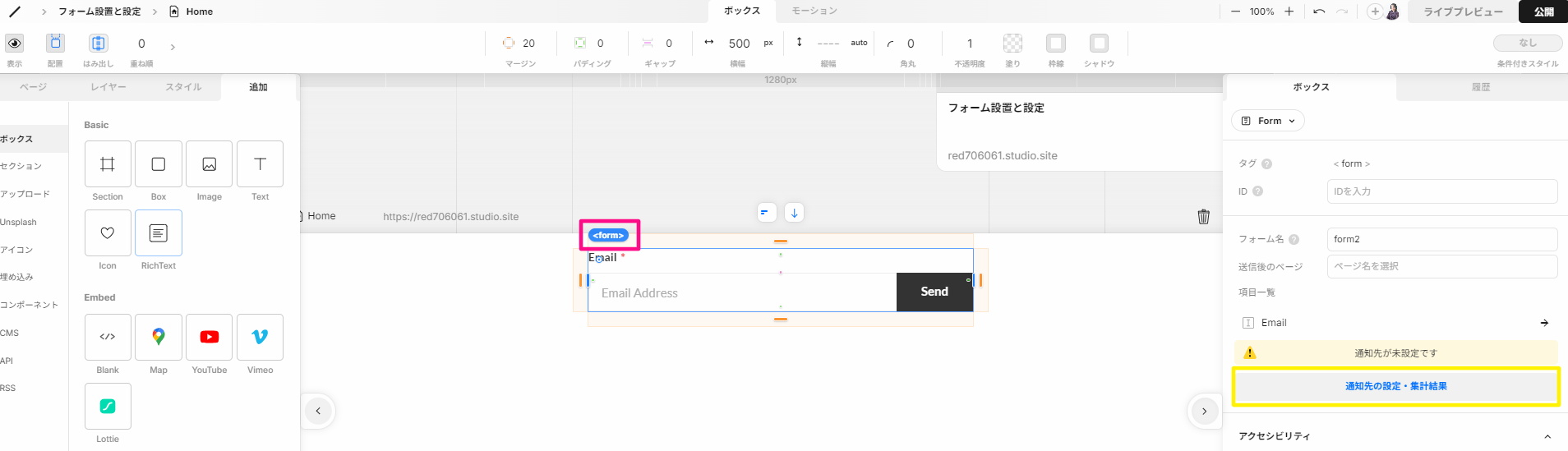Screen dimensions: 1568x451
Task: Click the はみ出し overflow icon
Action: [x=98, y=43]
